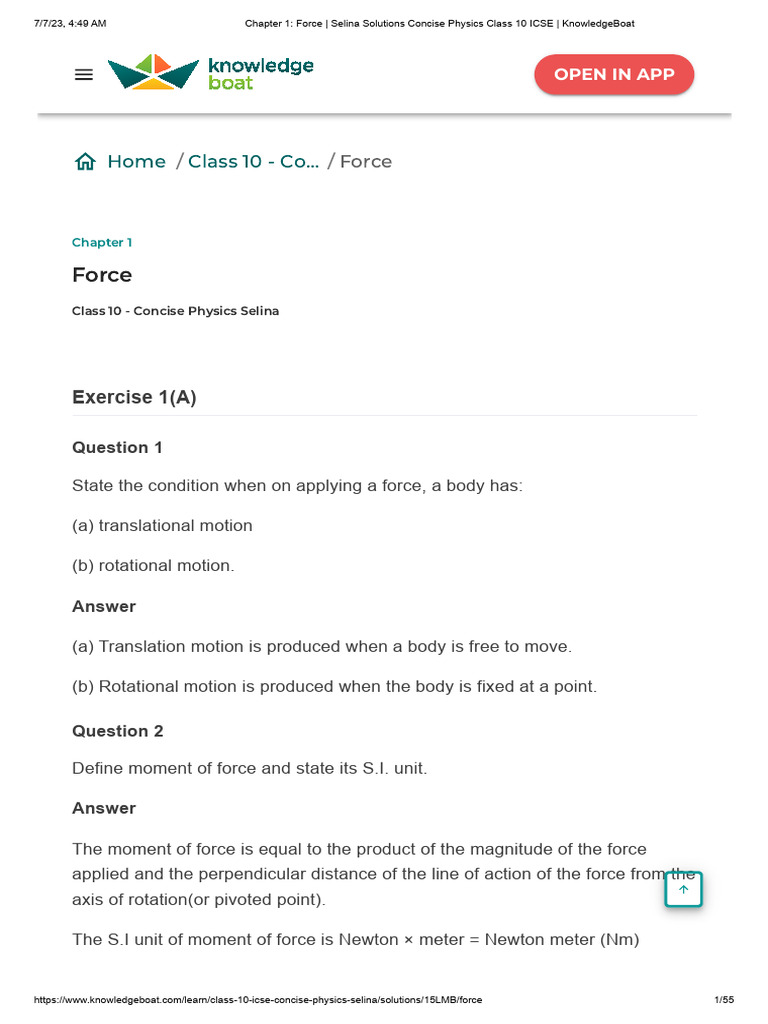The width and height of the screenshot is (768, 1024).
Task: Click the Force chapter heading
Action: pos(102,275)
